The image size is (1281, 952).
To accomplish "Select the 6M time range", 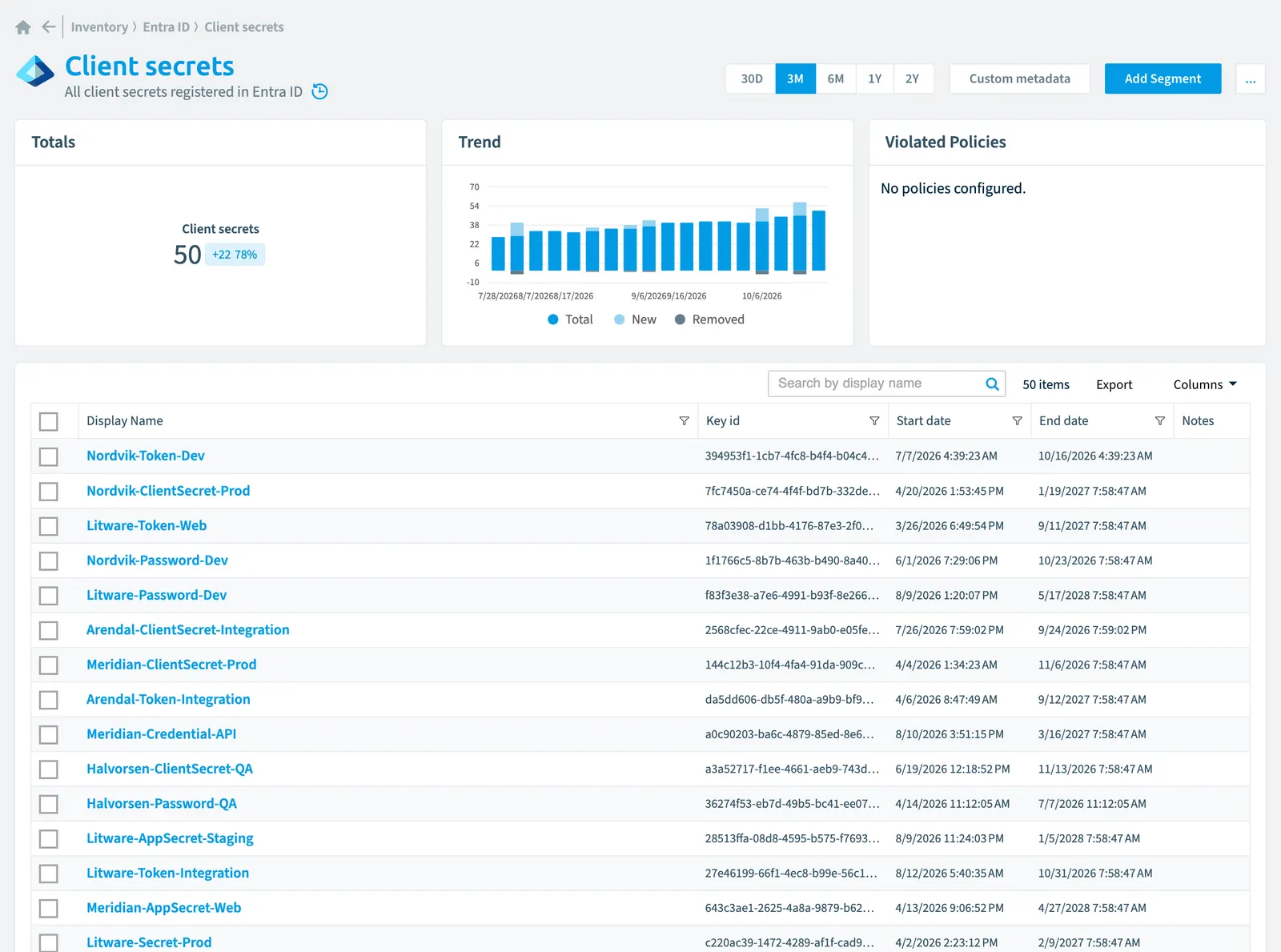I will click(836, 78).
